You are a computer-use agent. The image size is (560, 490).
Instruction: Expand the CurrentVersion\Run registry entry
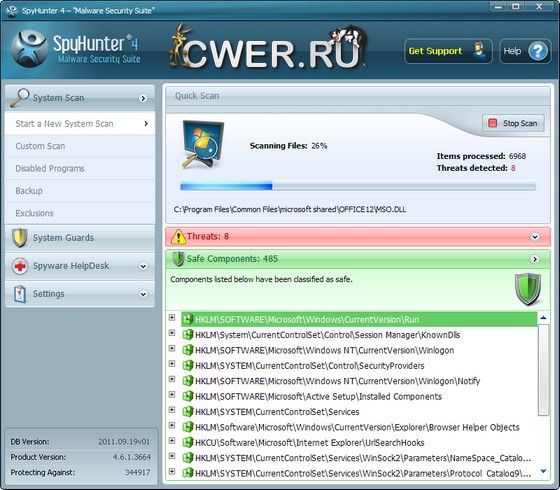(172, 318)
